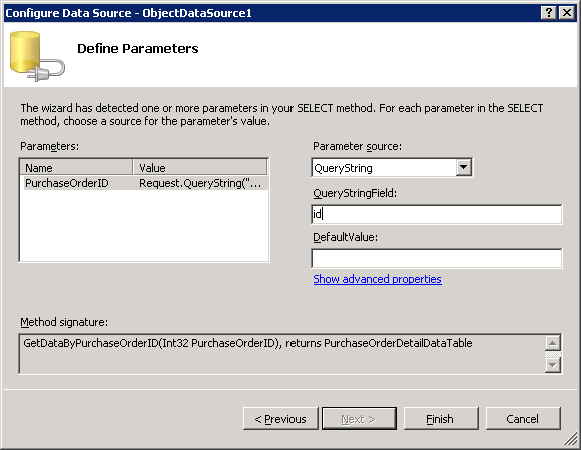
Task: Click scroll up arrow in Method signature
Action: coord(552,343)
